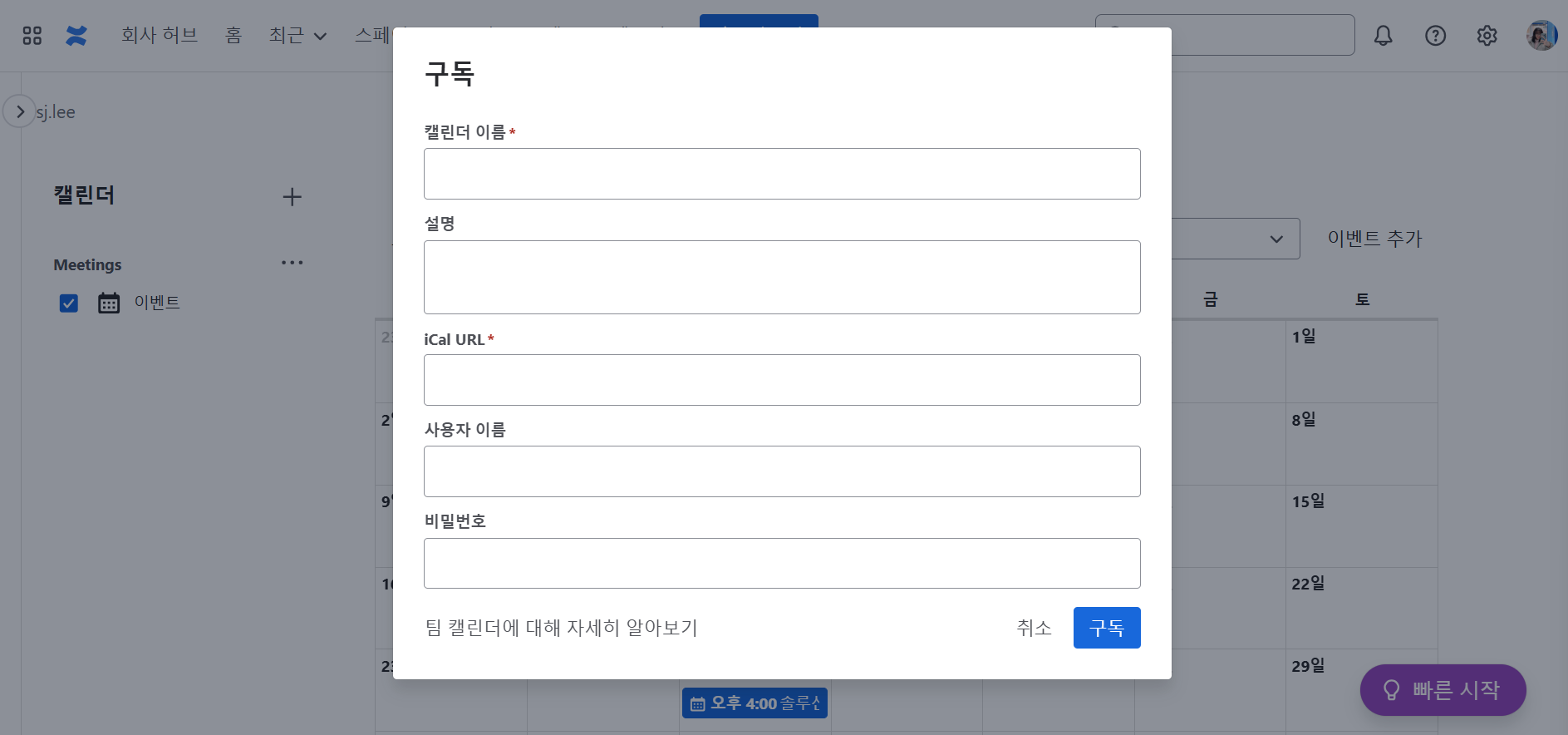Viewport: 1568px width, 735px height.
Task: Cancel the dialog with 취소
Action: point(1034,628)
